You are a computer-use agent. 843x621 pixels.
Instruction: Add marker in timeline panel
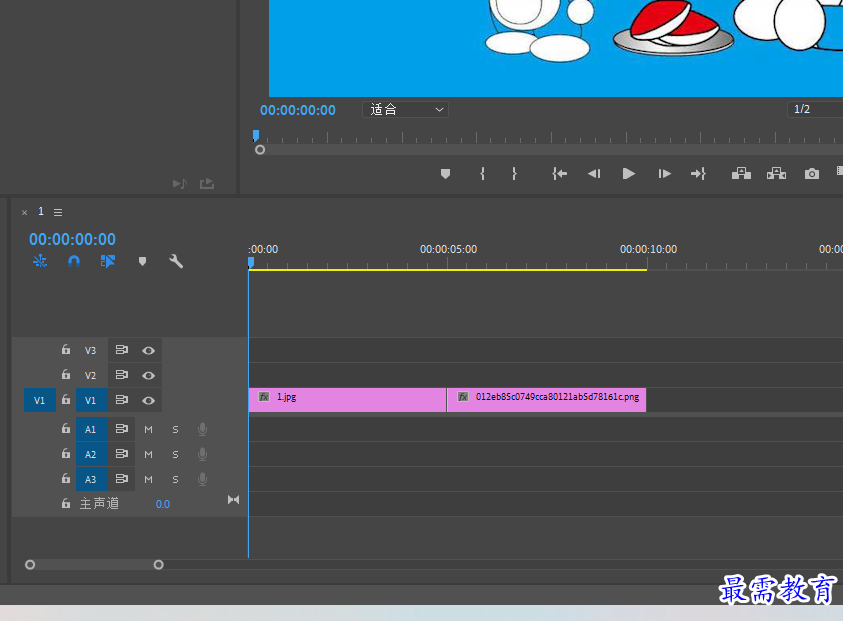[142, 261]
